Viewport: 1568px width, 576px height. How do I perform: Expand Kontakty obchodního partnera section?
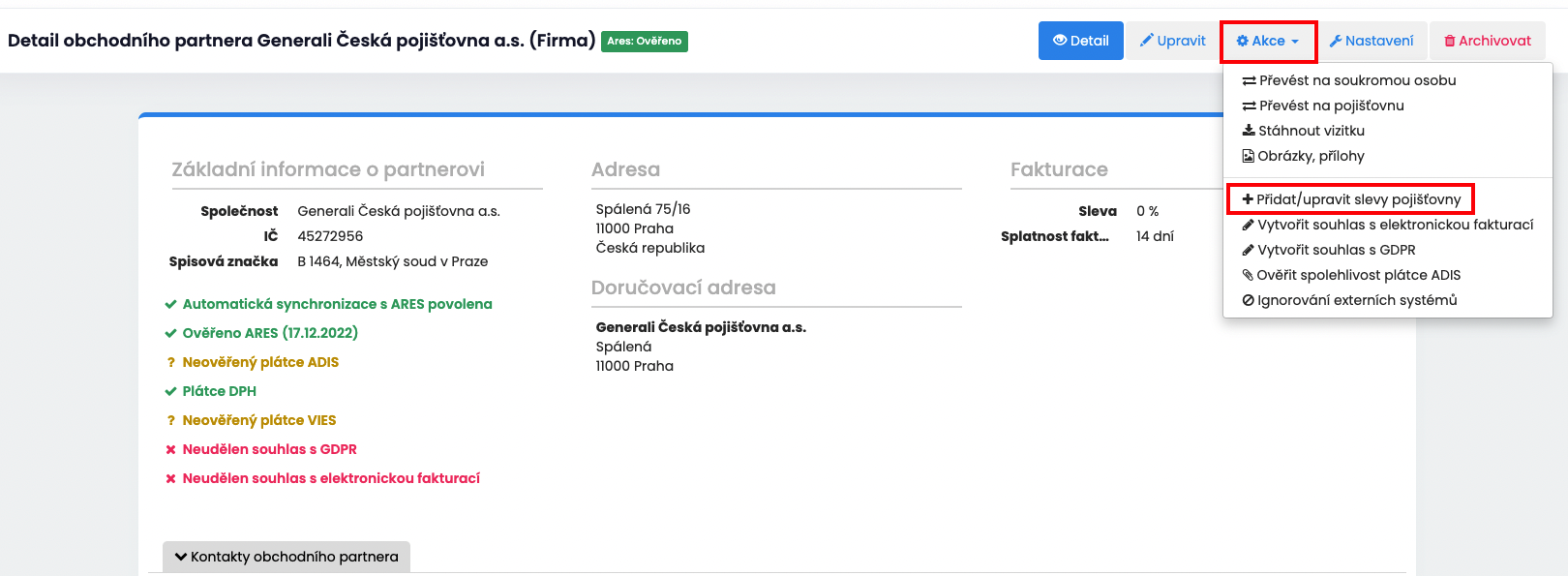tap(286, 557)
